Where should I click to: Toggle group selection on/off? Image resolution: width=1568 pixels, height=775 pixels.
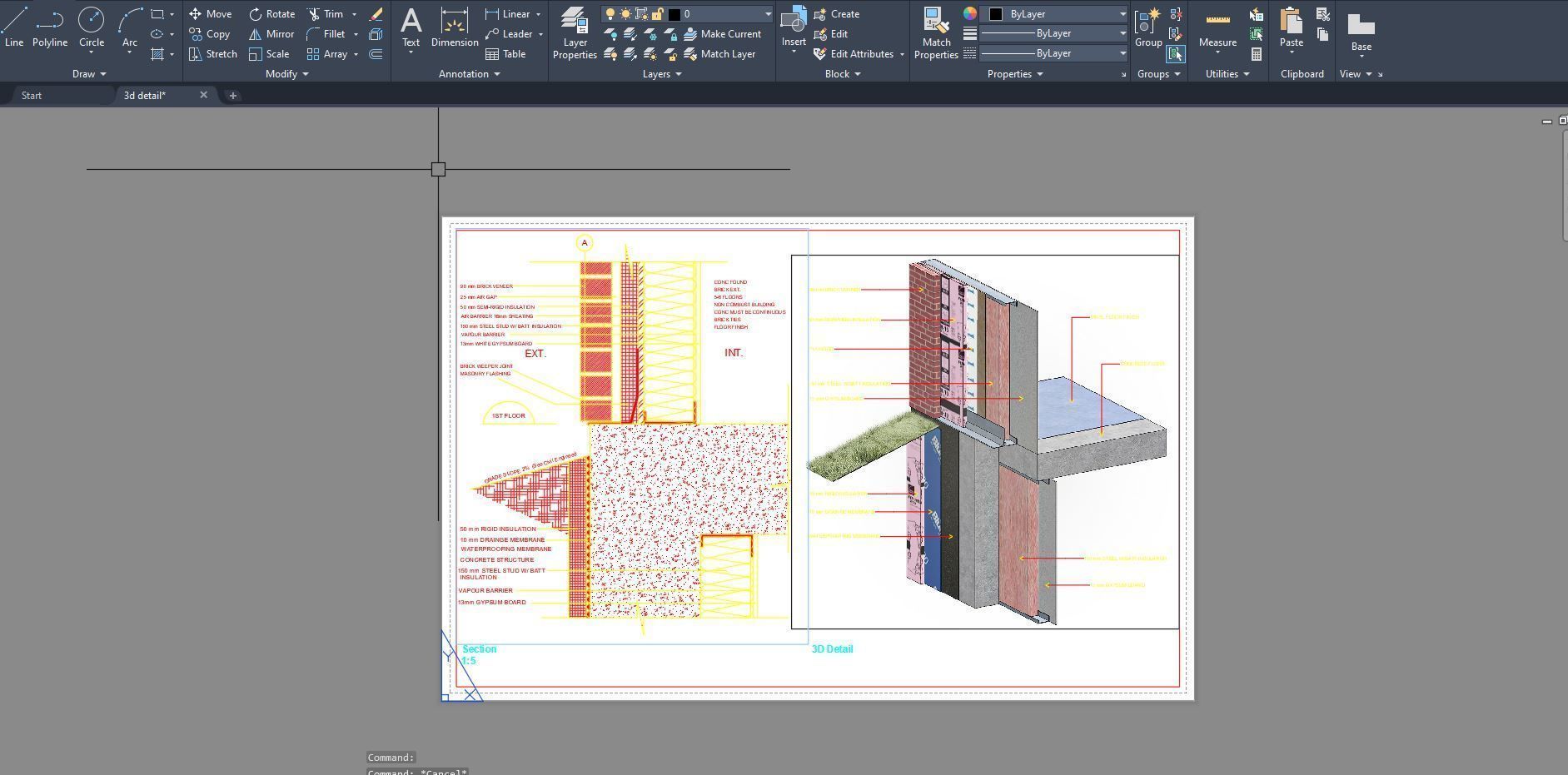click(x=1175, y=54)
